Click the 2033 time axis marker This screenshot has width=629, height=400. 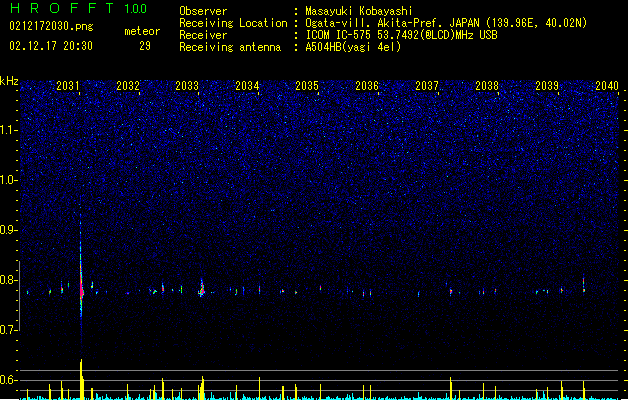(187, 86)
